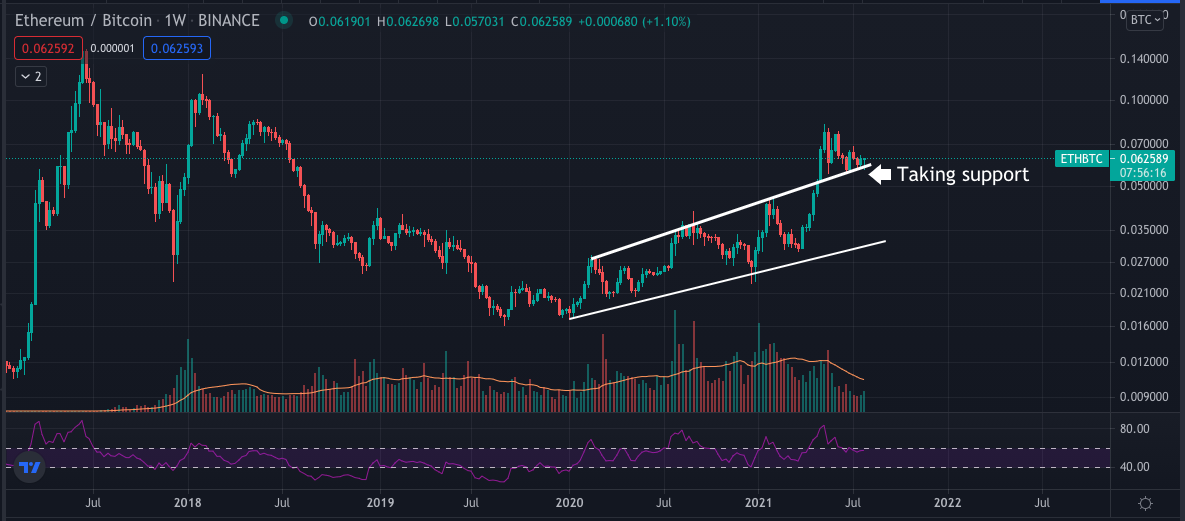The height and width of the screenshot is (521, 1185).
Task: Open chart settings gear icon
Action: pos(1145,504)
